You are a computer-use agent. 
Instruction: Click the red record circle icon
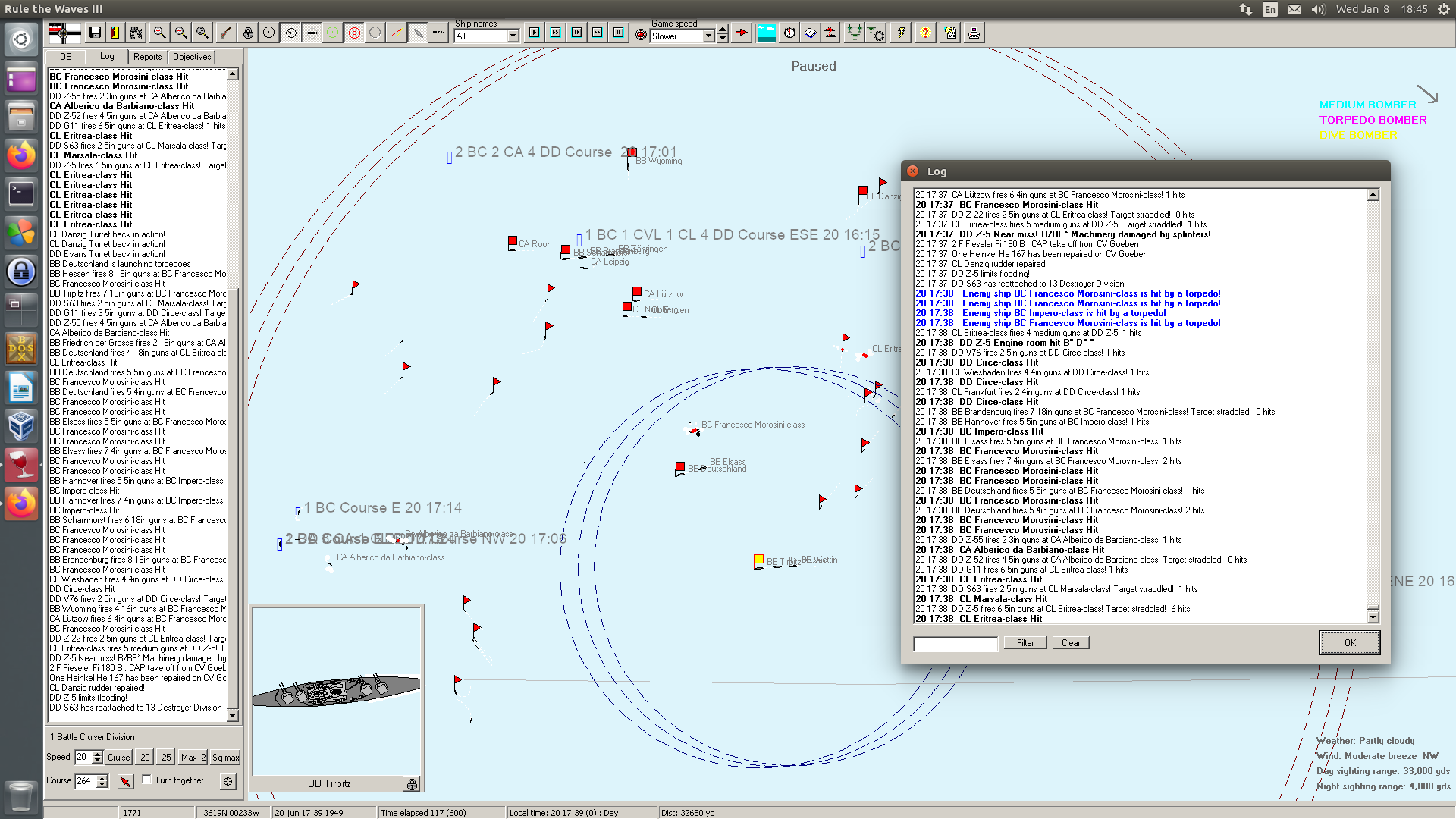(x=641, y=35)
